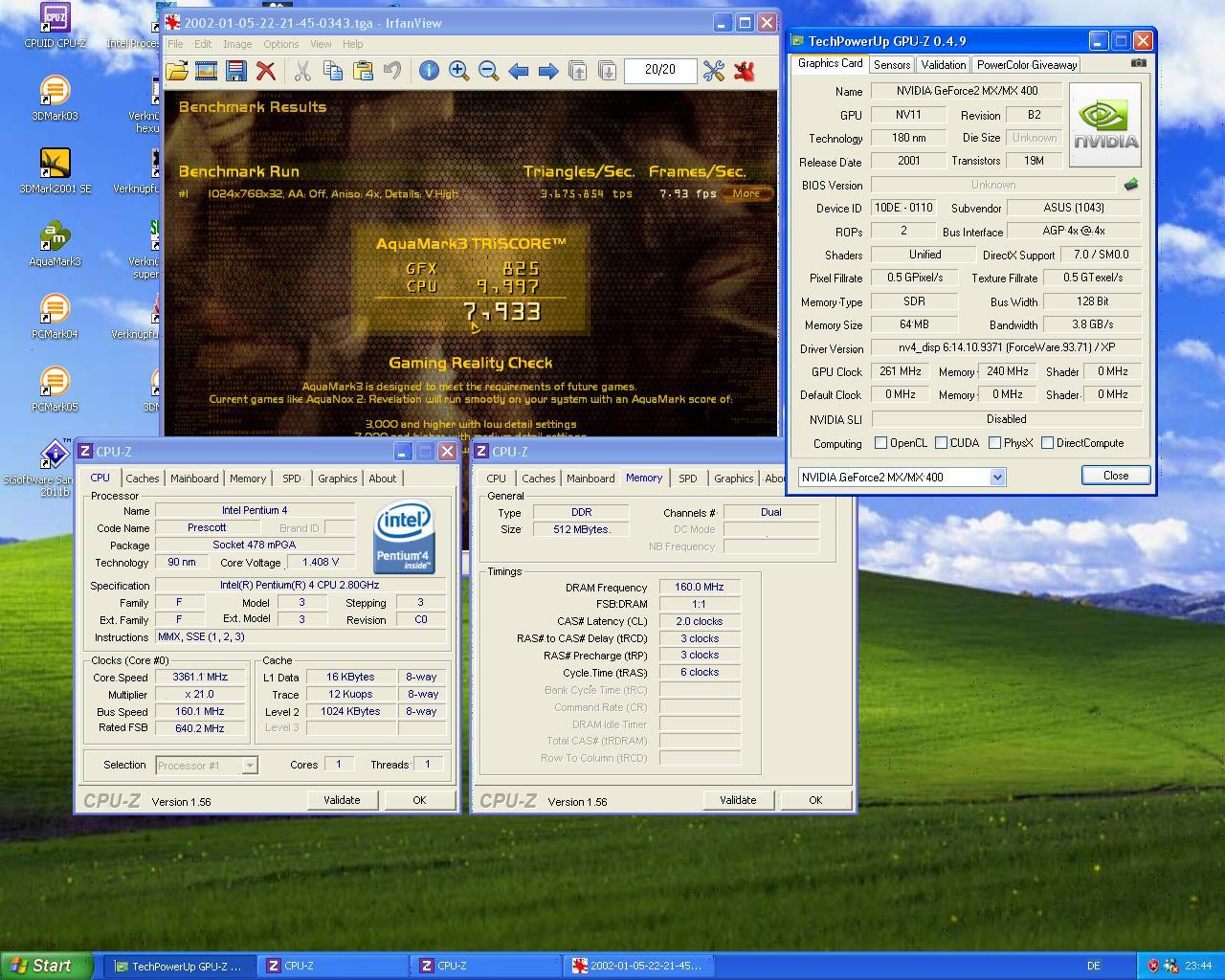Click the Paste clipboard icon

pyautogui.click(x=363, y=70)
